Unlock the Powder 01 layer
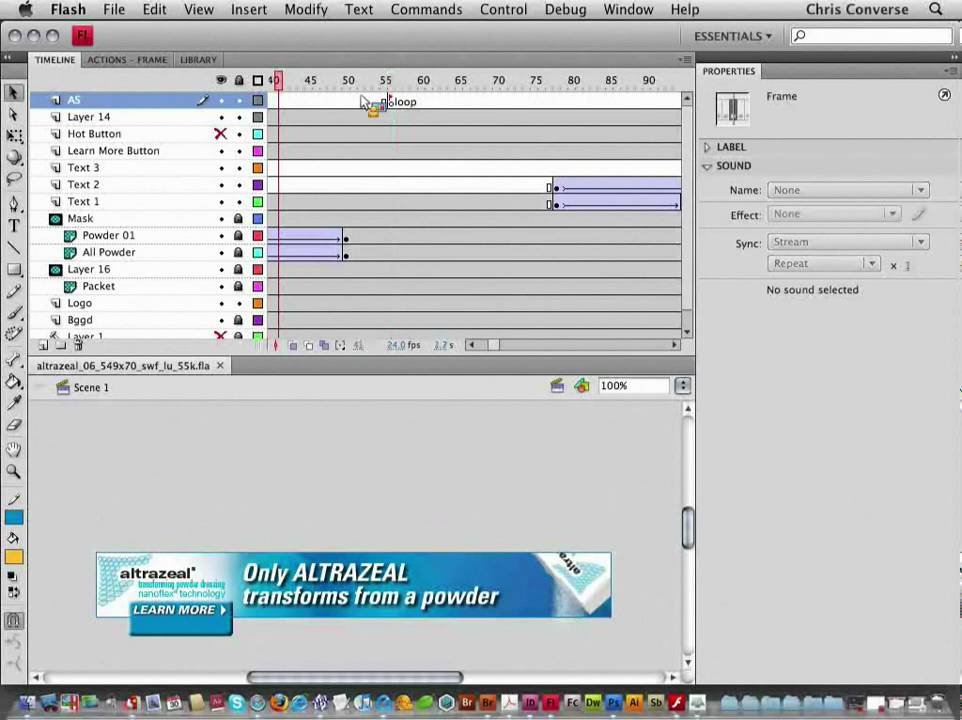Viewport: 962px width, 720px height. tap(239, 236)
